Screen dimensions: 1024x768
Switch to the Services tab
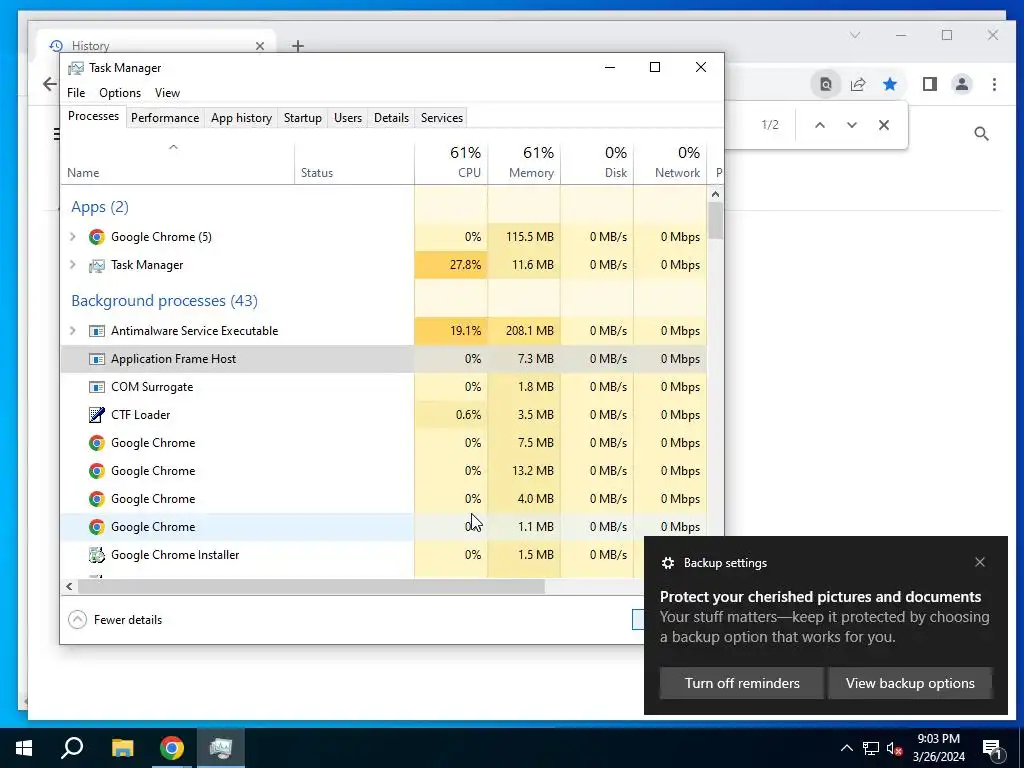pyautogui.click(x=441, y=118)
